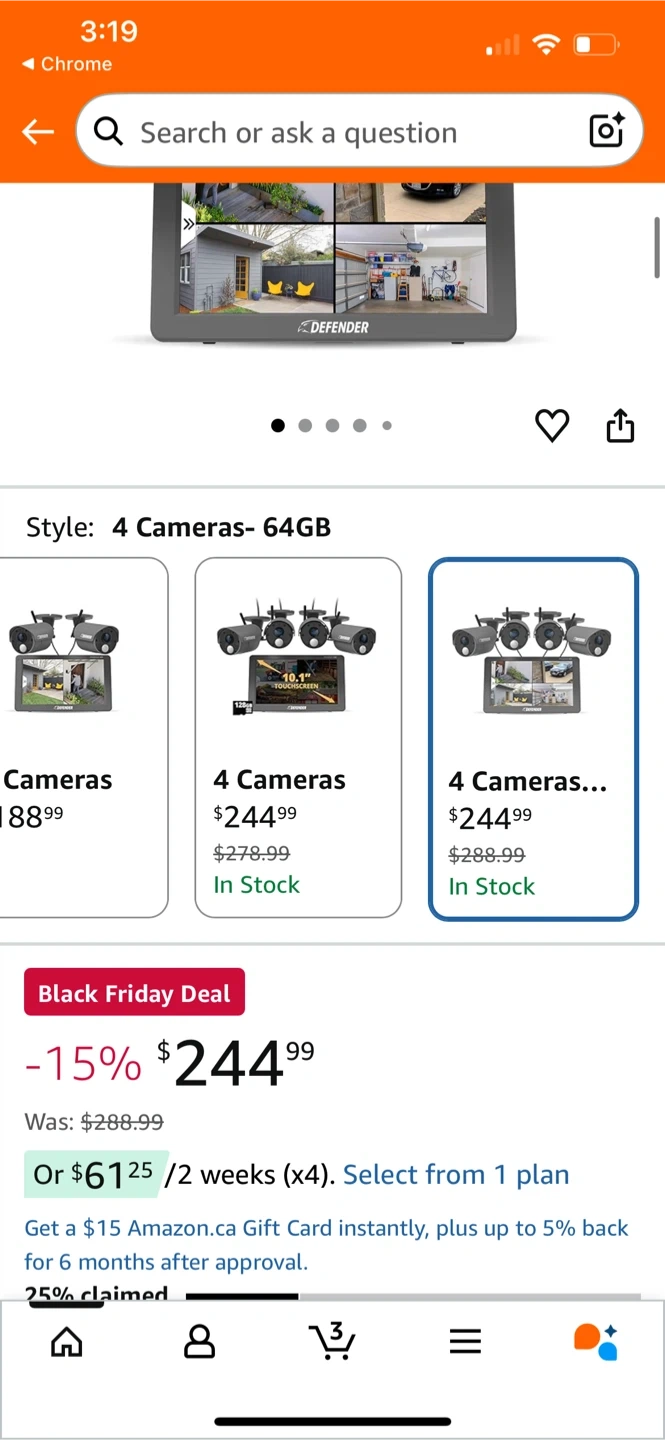Open camera lens search icon
The image size is (665, 1440).
(x=606, y=131)
